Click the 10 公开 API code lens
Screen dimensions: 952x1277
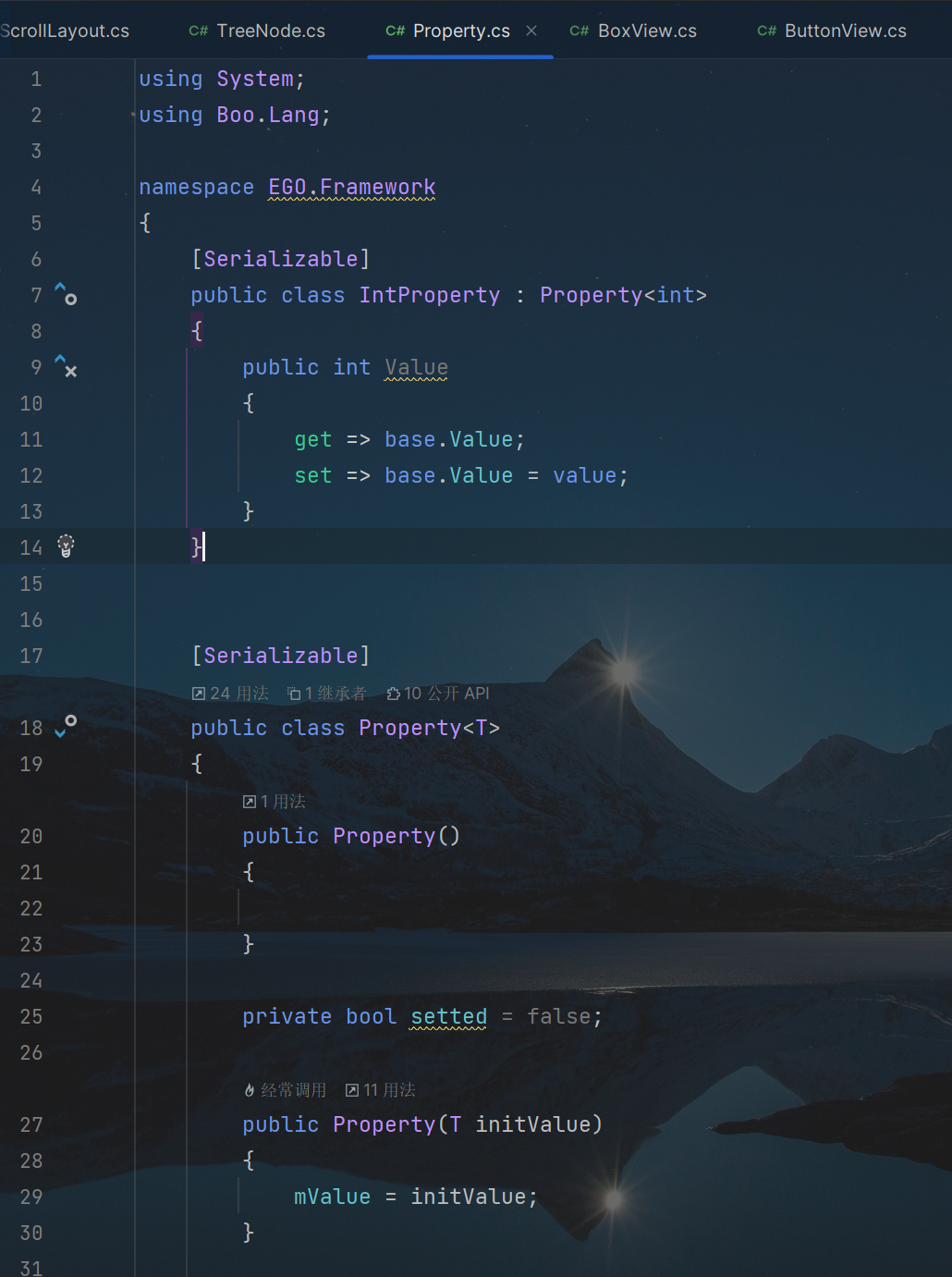pyautogui.click(x=438, y=694)
